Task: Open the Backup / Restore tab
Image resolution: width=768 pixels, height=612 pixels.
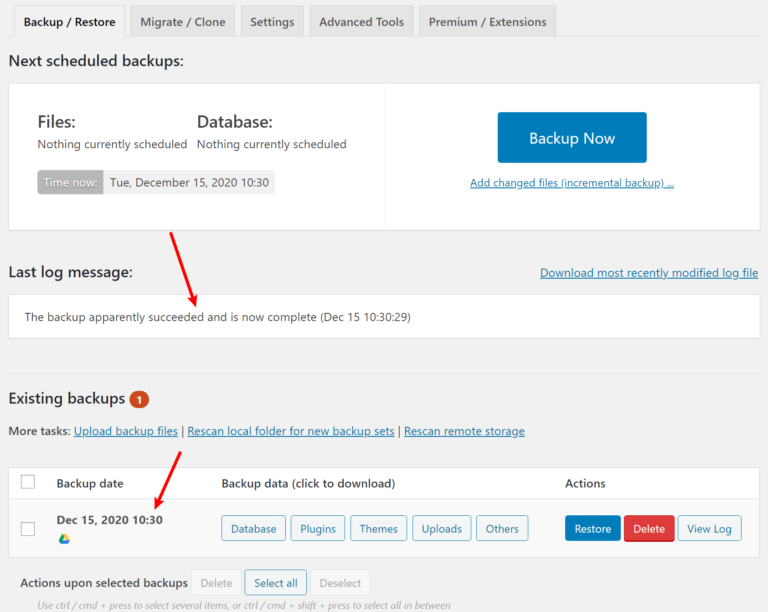Action: tap(70, 22)
